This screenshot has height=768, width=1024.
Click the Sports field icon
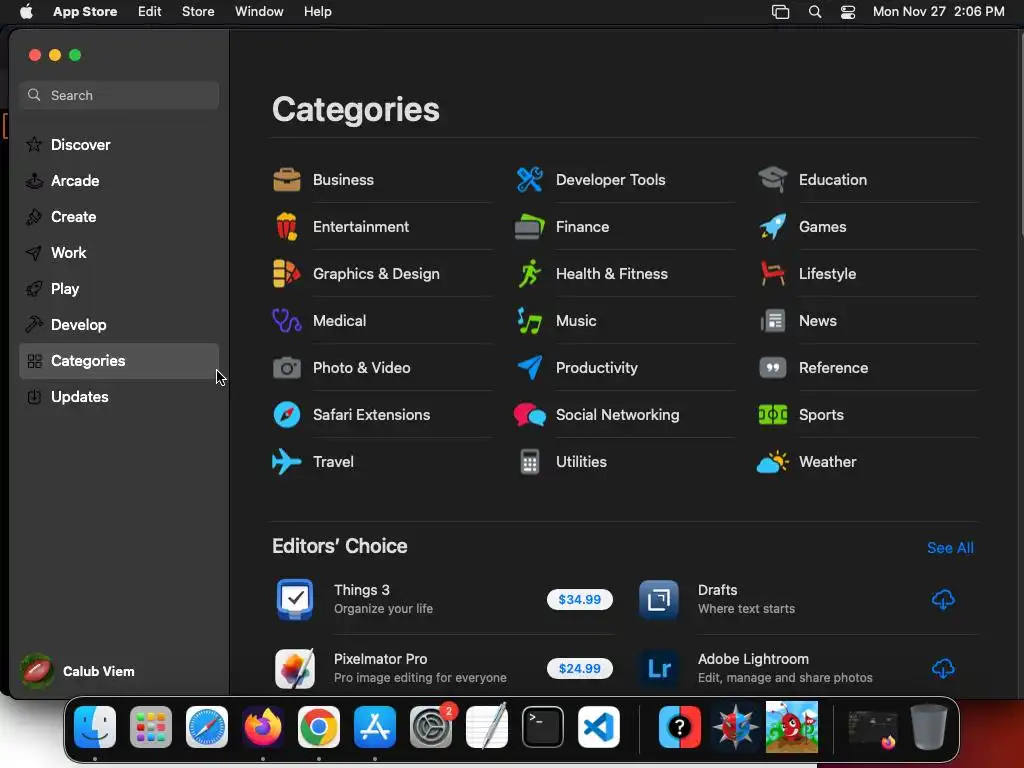pos(773,415)
